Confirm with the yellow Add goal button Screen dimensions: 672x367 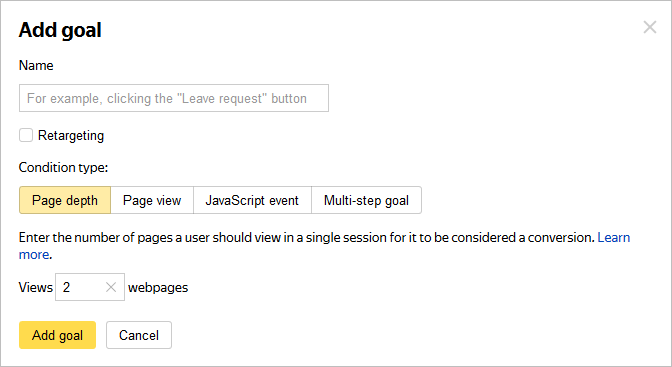coord(57,335)
